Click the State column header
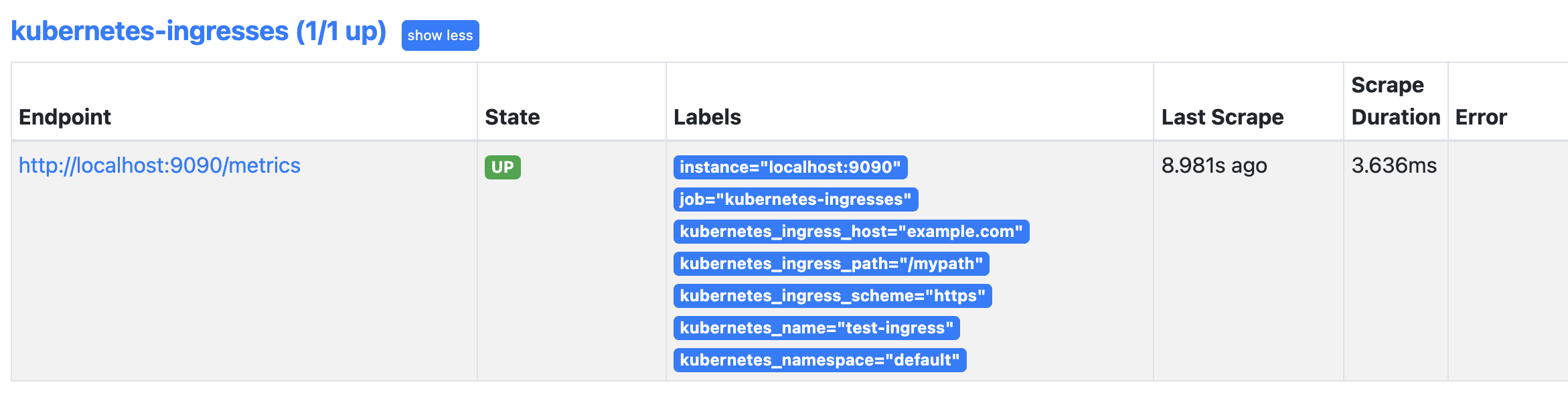1568x399 pixels. (x=512, y=117)
